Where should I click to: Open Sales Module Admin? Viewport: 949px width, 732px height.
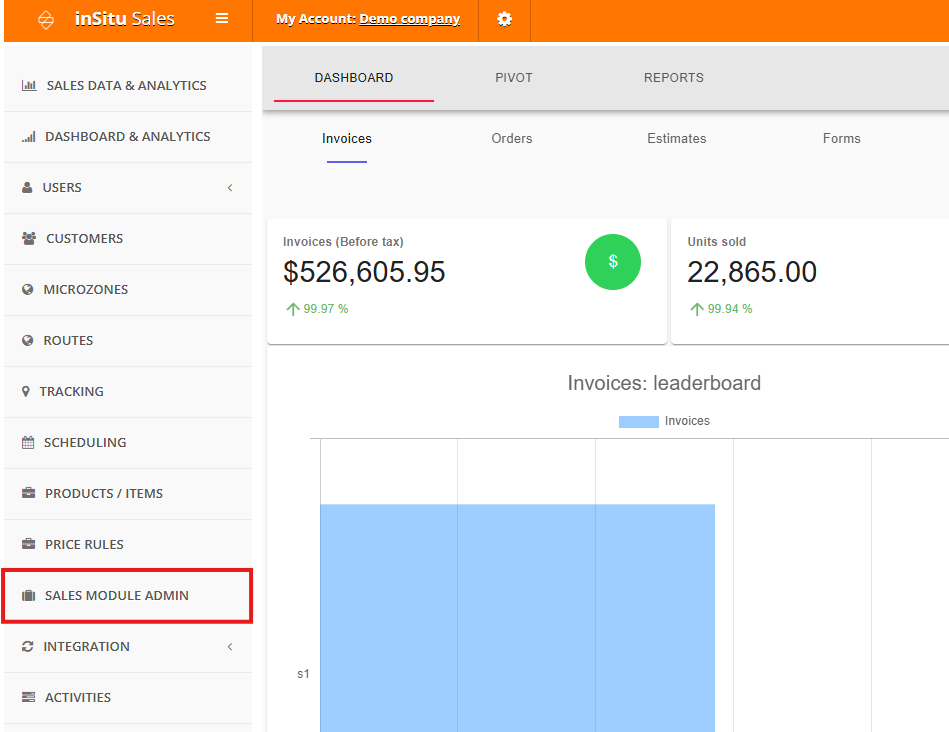[x=128, y=596]
